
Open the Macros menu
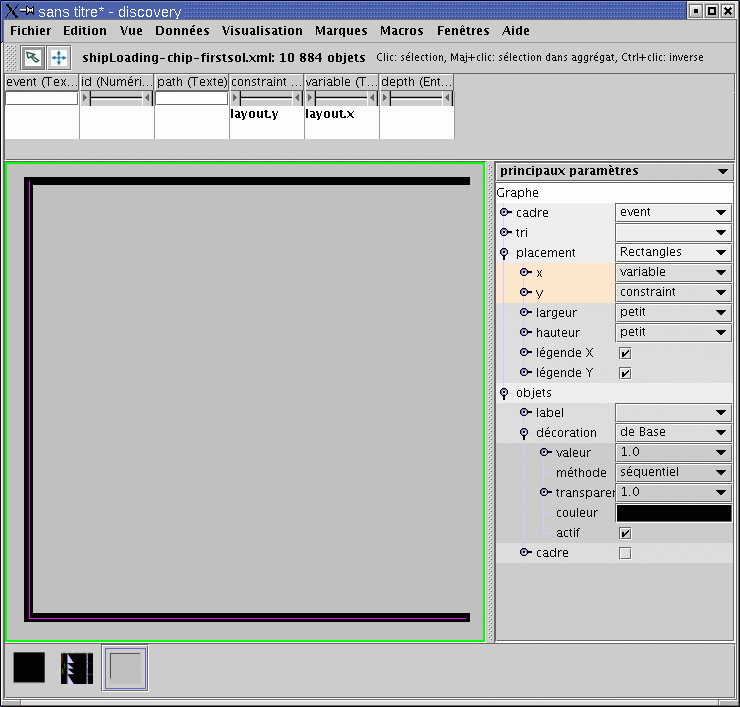pos(401,31)
